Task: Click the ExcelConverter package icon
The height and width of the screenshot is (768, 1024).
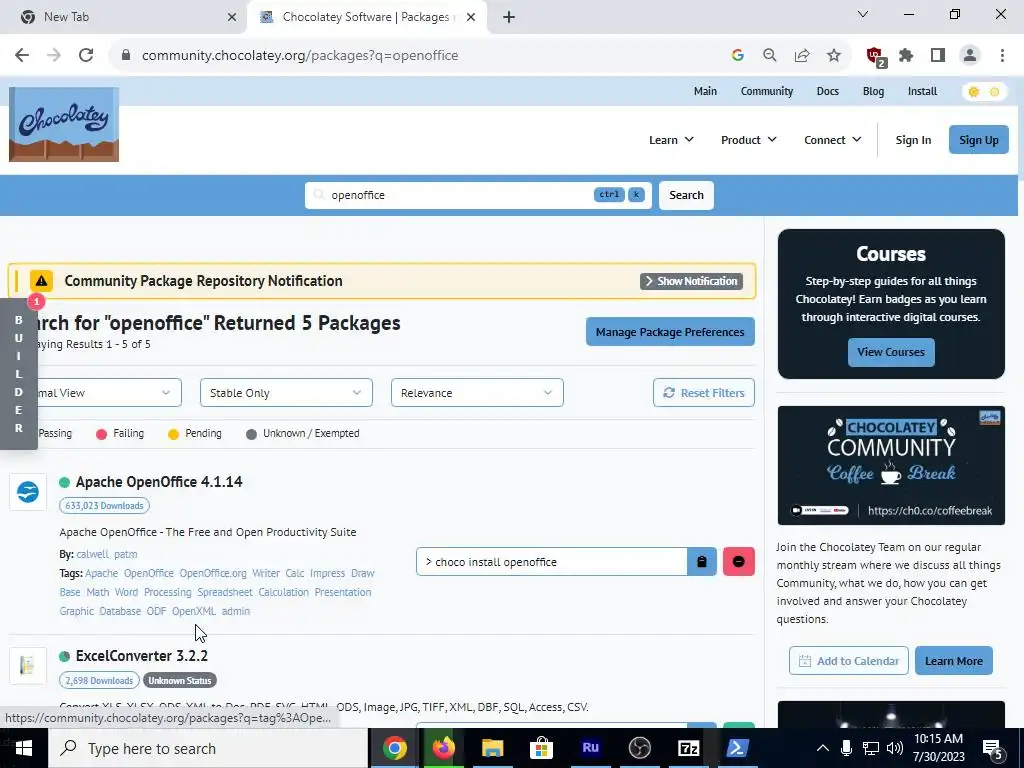Action: pos(28,665)
